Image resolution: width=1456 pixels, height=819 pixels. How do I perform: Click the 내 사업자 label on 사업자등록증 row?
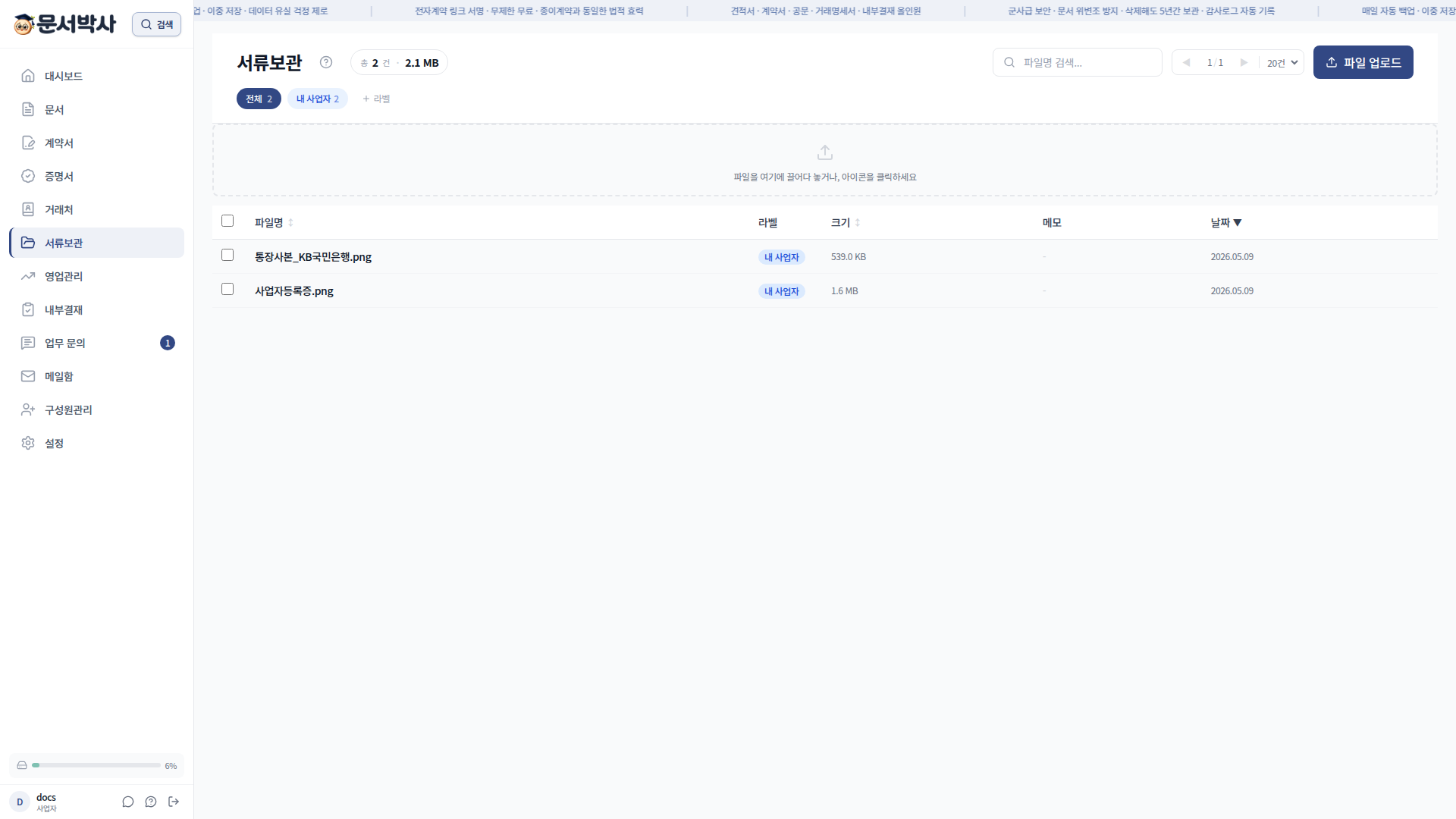pos(782,291)
